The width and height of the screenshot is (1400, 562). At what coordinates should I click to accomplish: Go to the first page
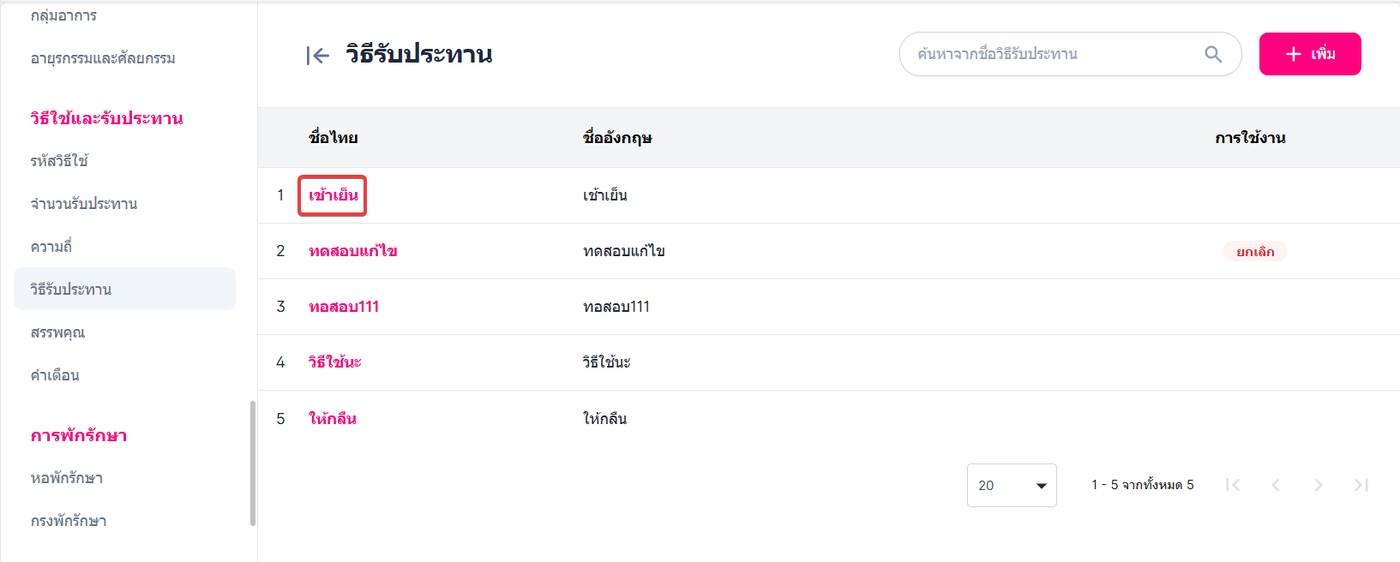(x=1233, y=485)
